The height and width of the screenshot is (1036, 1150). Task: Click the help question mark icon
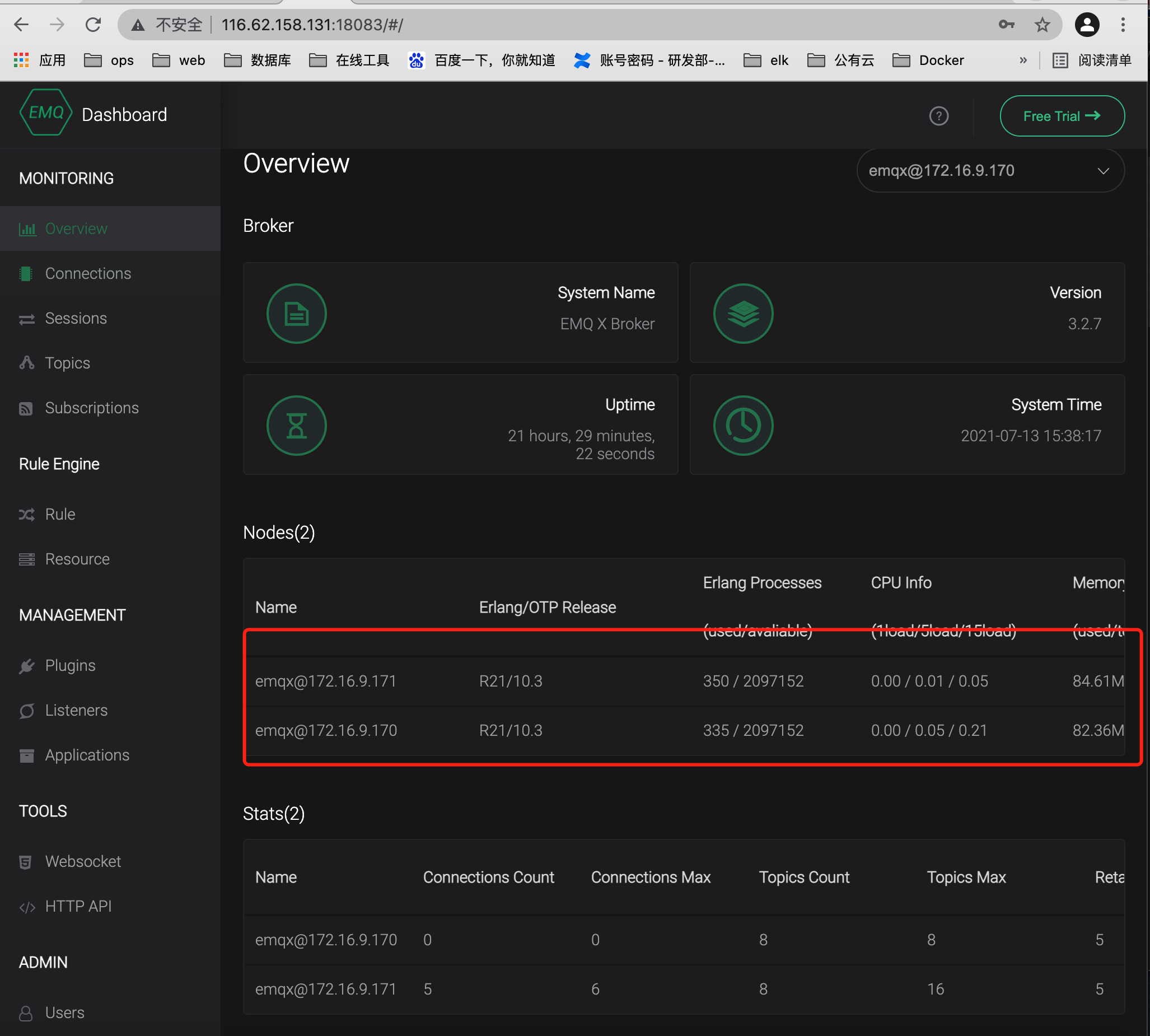938,116
